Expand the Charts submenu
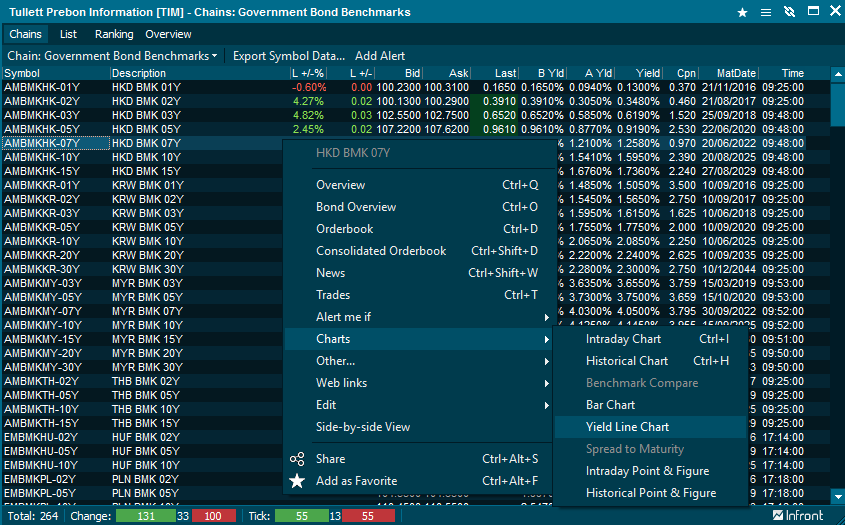845x525 pixels. pyautogui.click(x=419, y=339)
